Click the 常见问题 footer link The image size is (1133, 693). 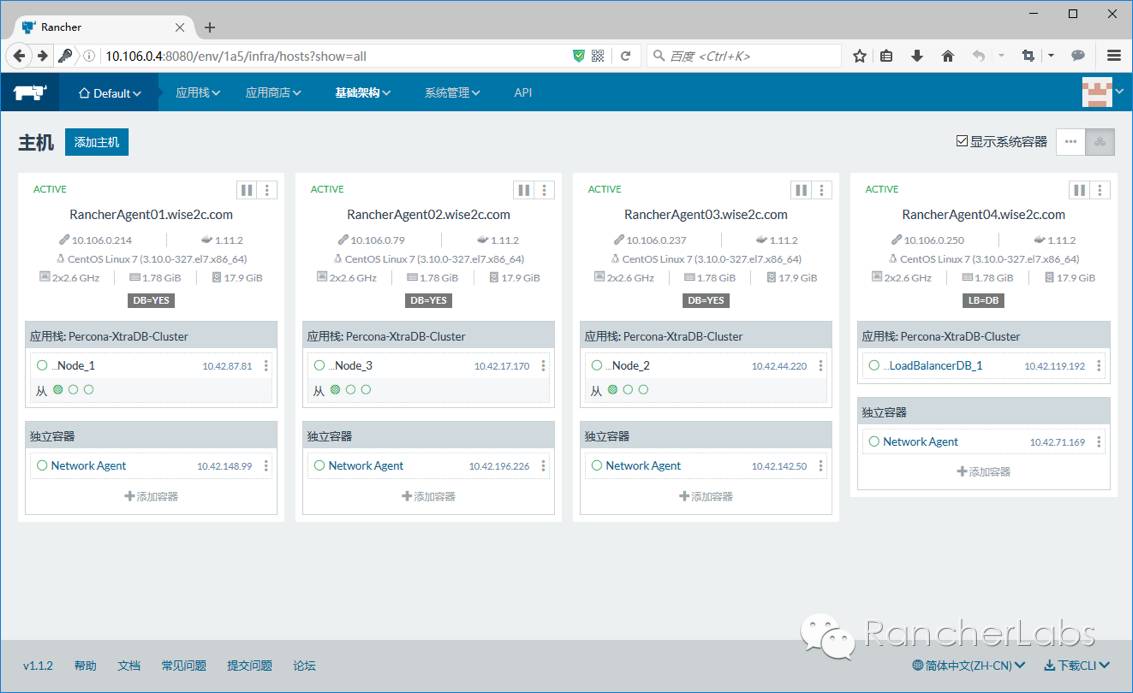click(184, 666)
